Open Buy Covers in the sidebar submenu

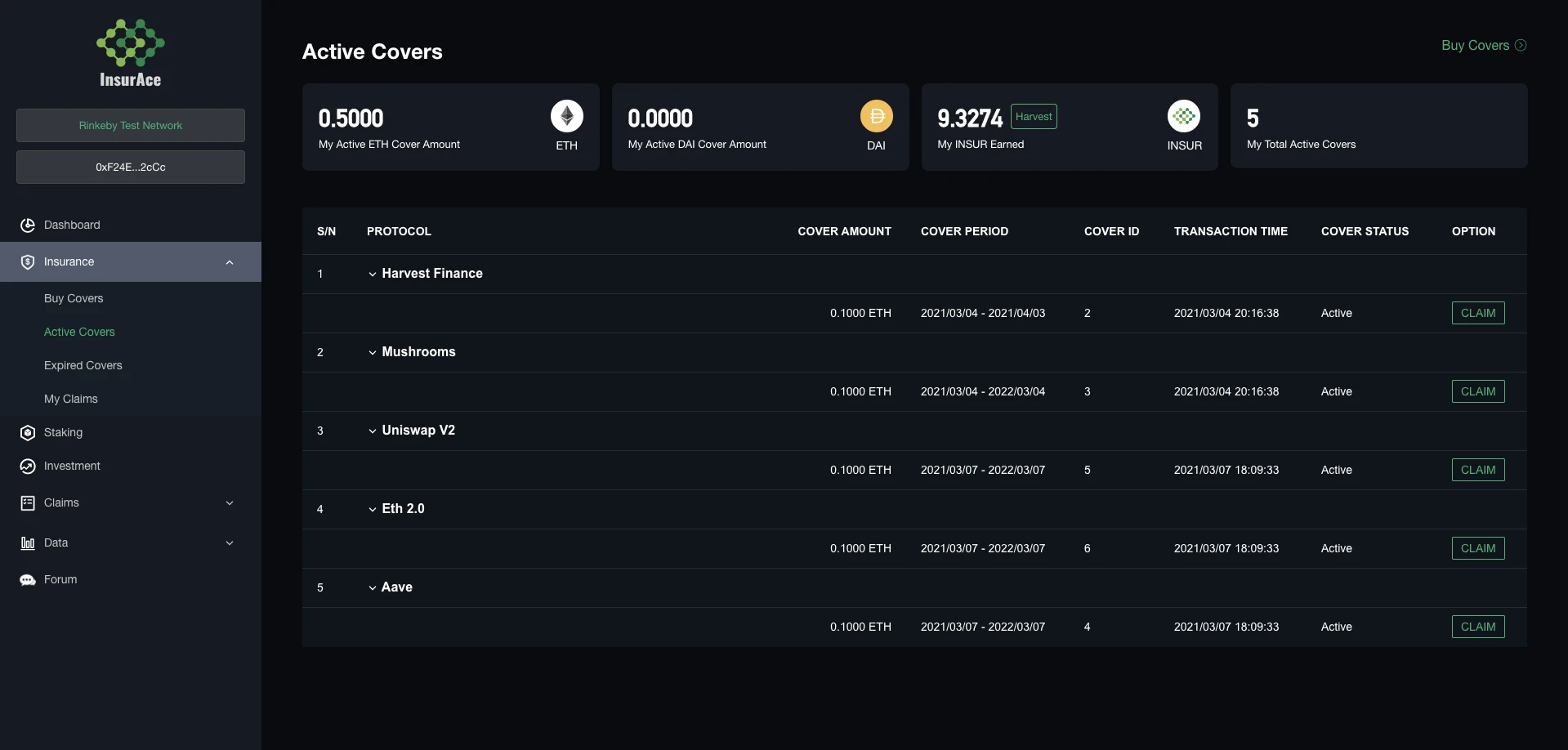point(74,298)
